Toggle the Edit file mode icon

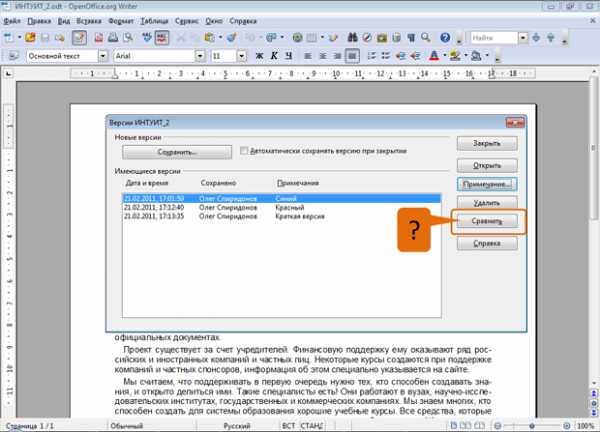point(80,37)
